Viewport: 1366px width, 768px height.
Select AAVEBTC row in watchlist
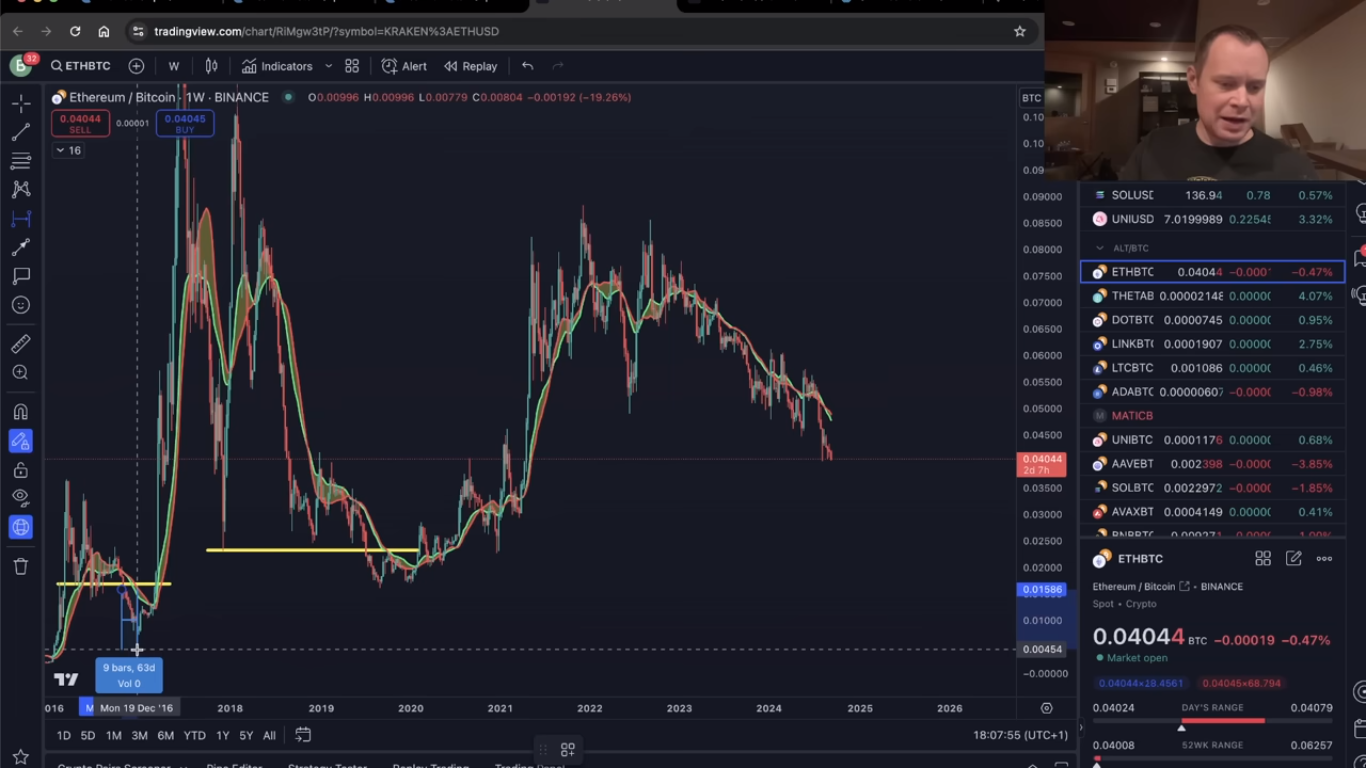click(x=1212, y=464)
